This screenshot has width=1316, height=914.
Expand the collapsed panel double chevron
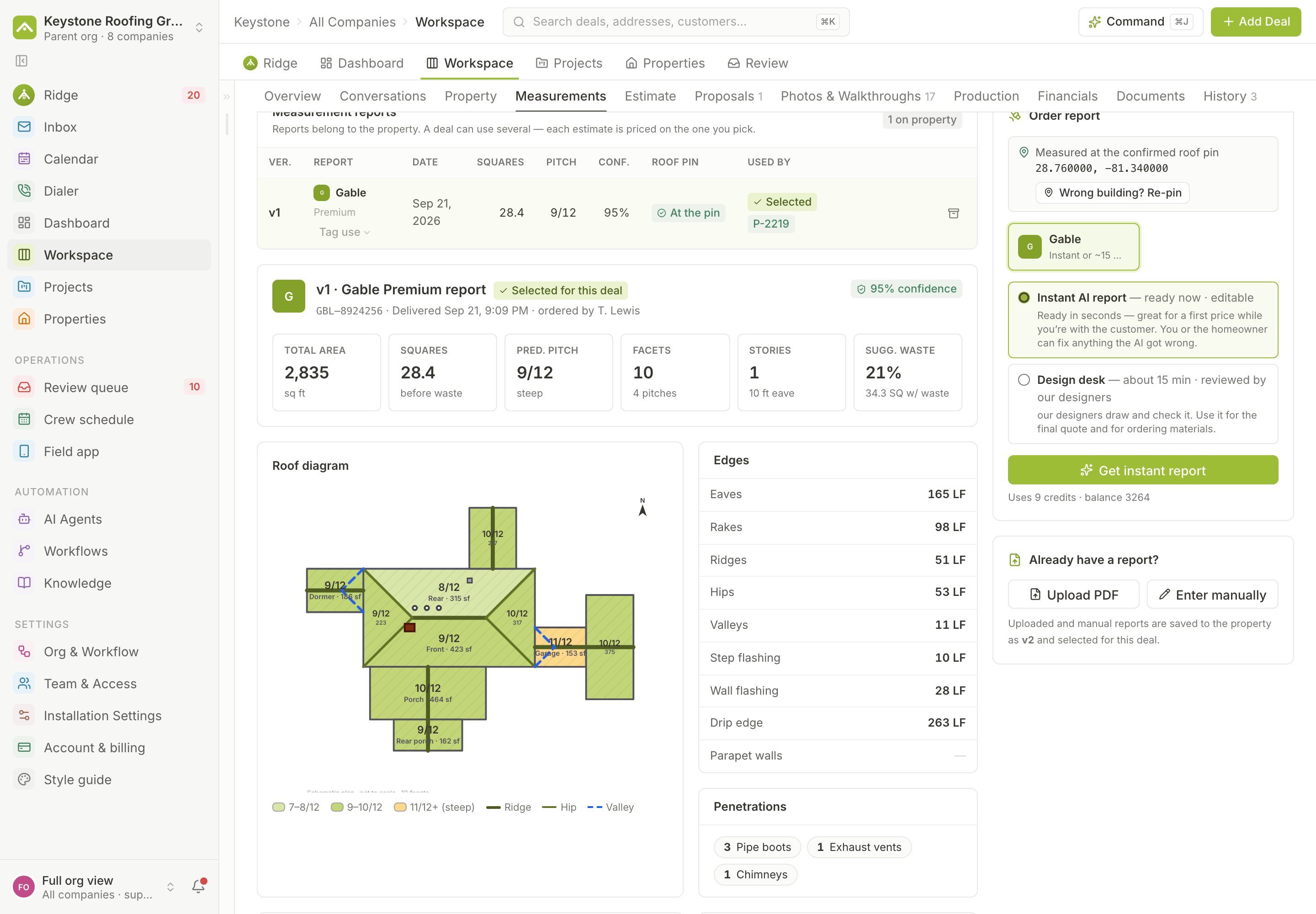227,97
